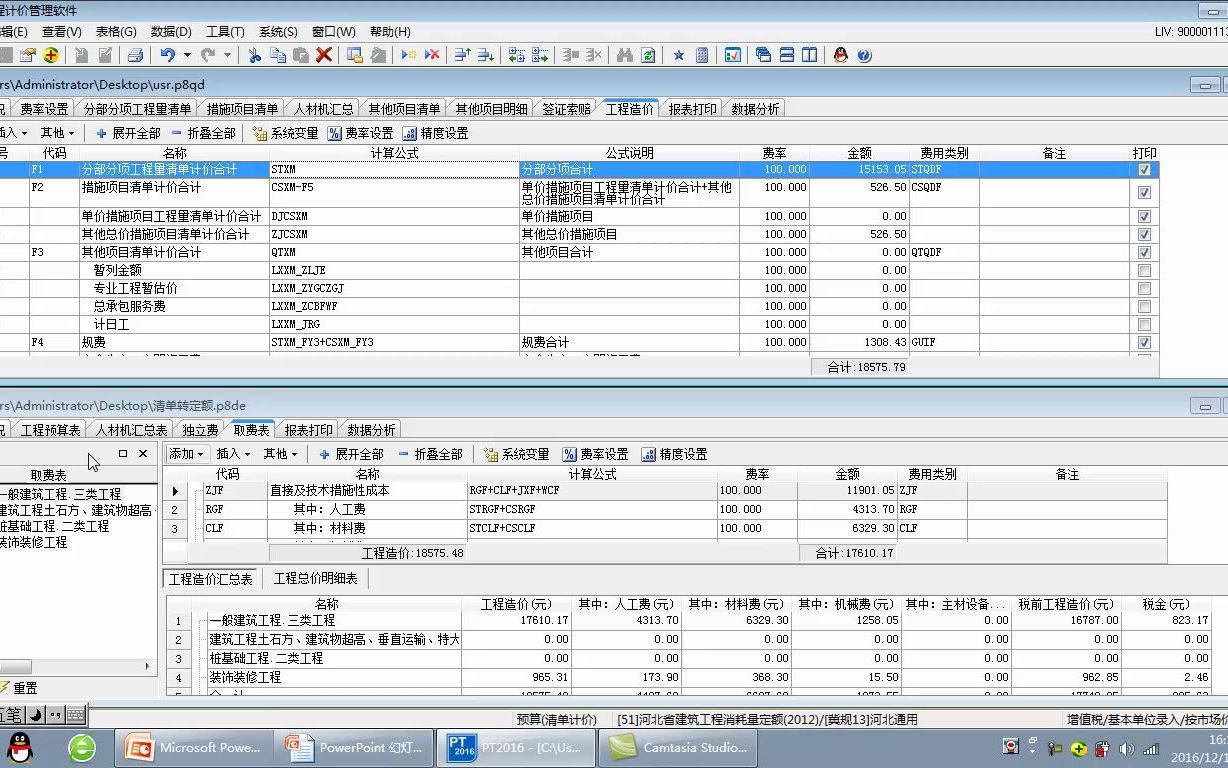This screenshot has width=1228, height=768.
Task: Uncheck the 打印 checkbox for 分部分项工程量清单计价合计
Action: (1144, 170)
